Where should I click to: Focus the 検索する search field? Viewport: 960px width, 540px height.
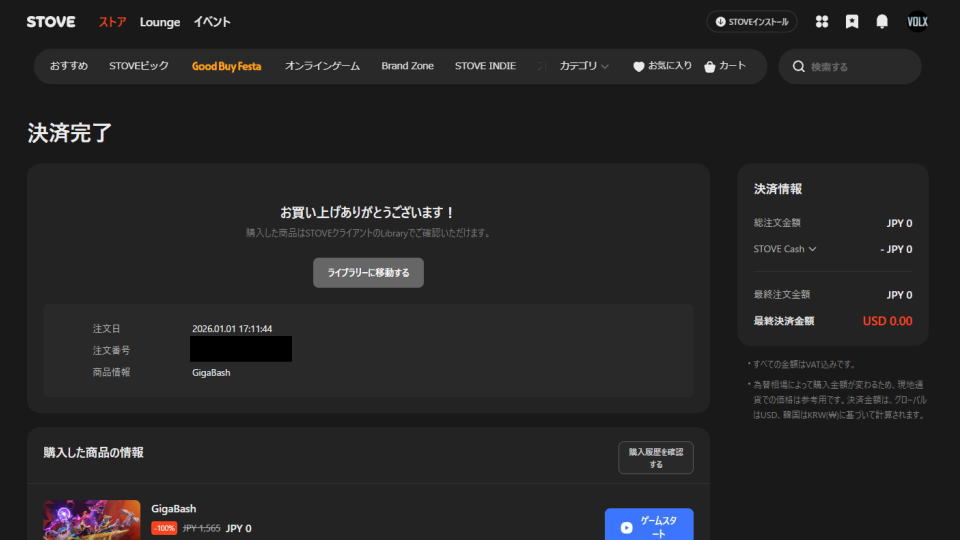coord(860,67)
